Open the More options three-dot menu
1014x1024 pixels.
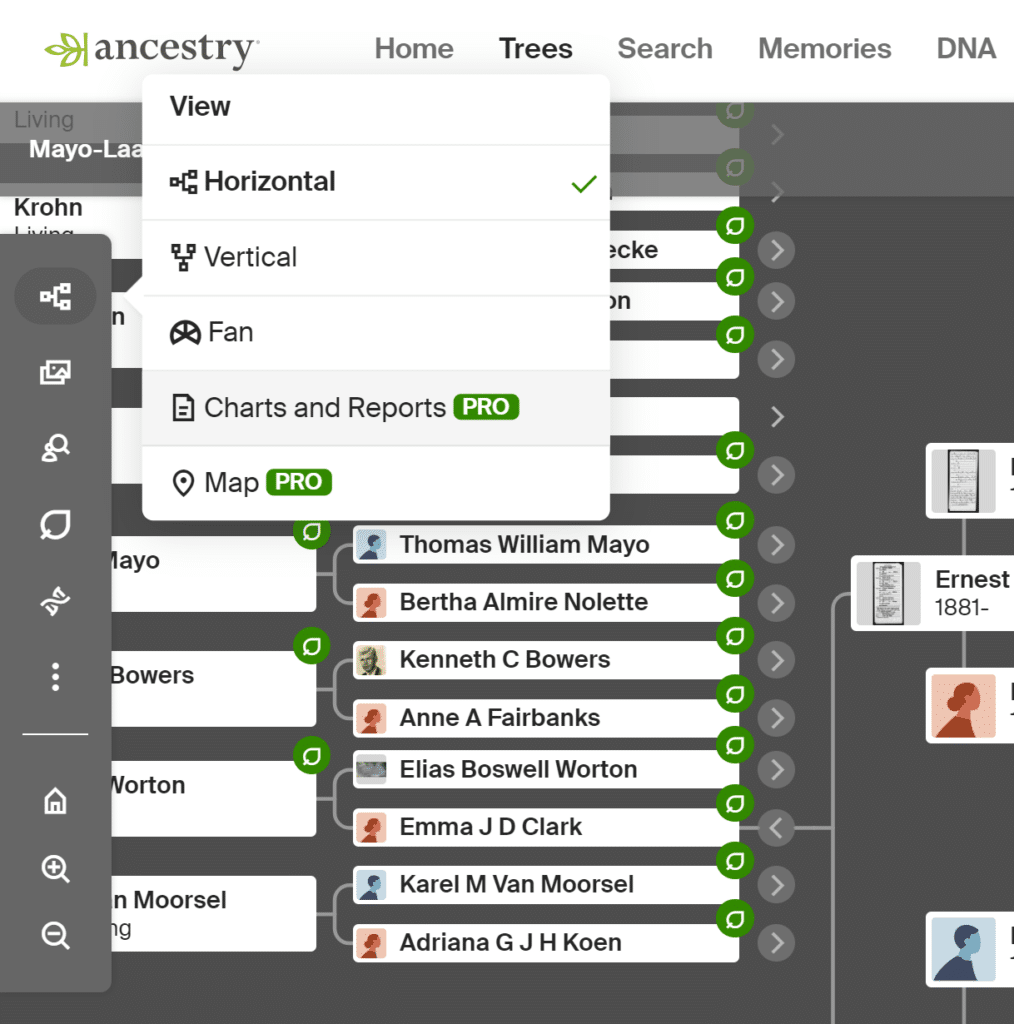[x=55, y=676]
